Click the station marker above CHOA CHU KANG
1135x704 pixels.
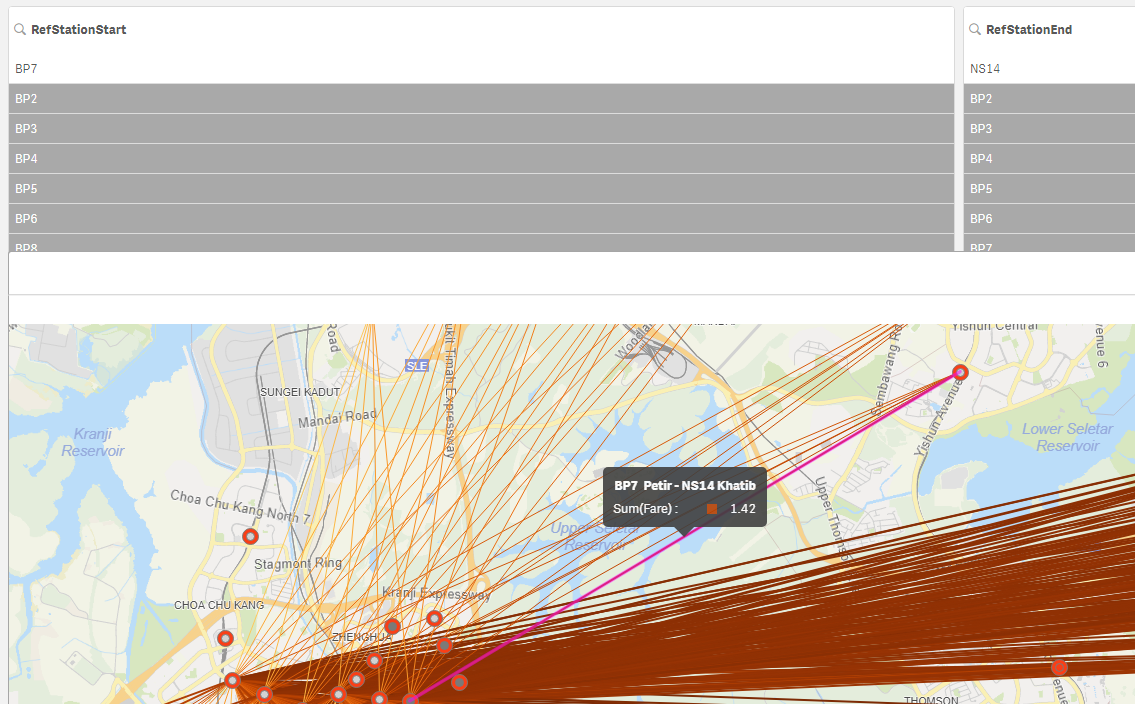225,637
